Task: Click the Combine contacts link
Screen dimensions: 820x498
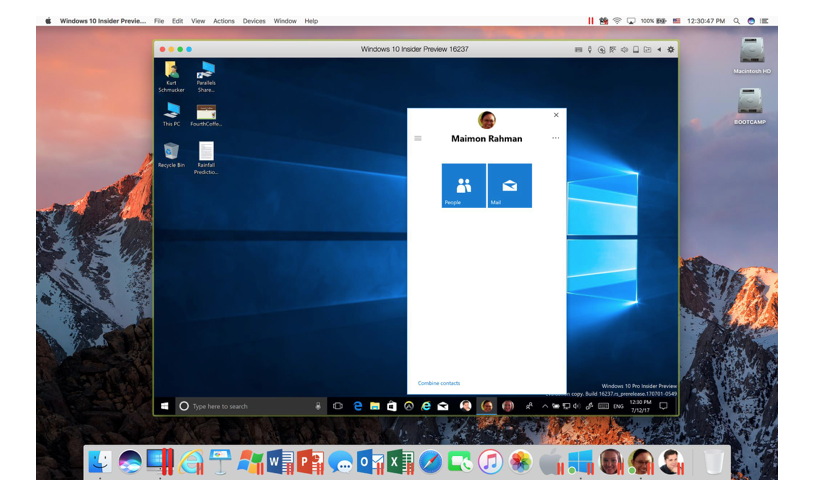Action: [439, 383]
